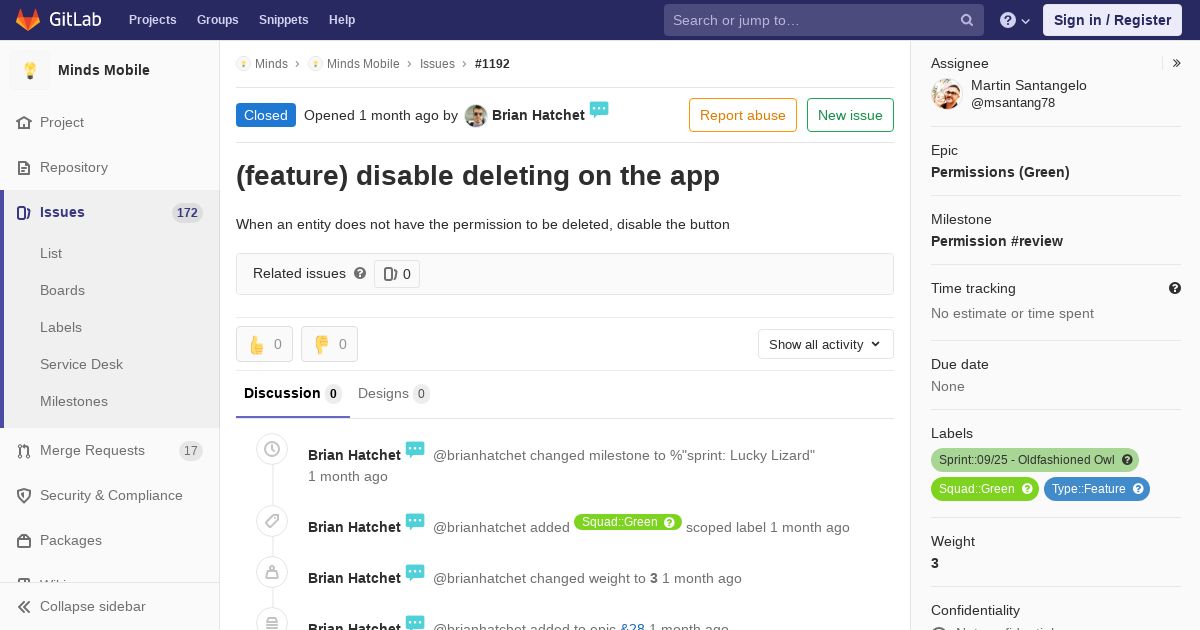The height and width of the screenshot is (630, 1200).
Task: Click the search magnifier icon
Action: [x=967, y=20]
